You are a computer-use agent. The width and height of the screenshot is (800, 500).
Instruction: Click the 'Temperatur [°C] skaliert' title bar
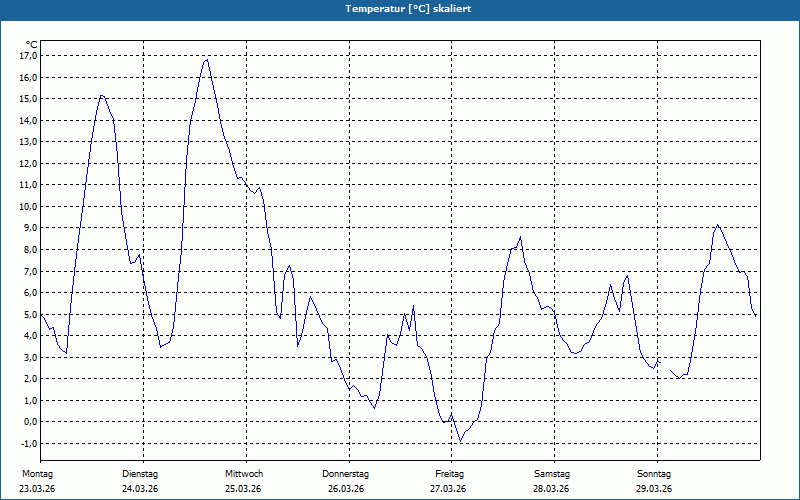pyautogui.click(x=400, y=9)
